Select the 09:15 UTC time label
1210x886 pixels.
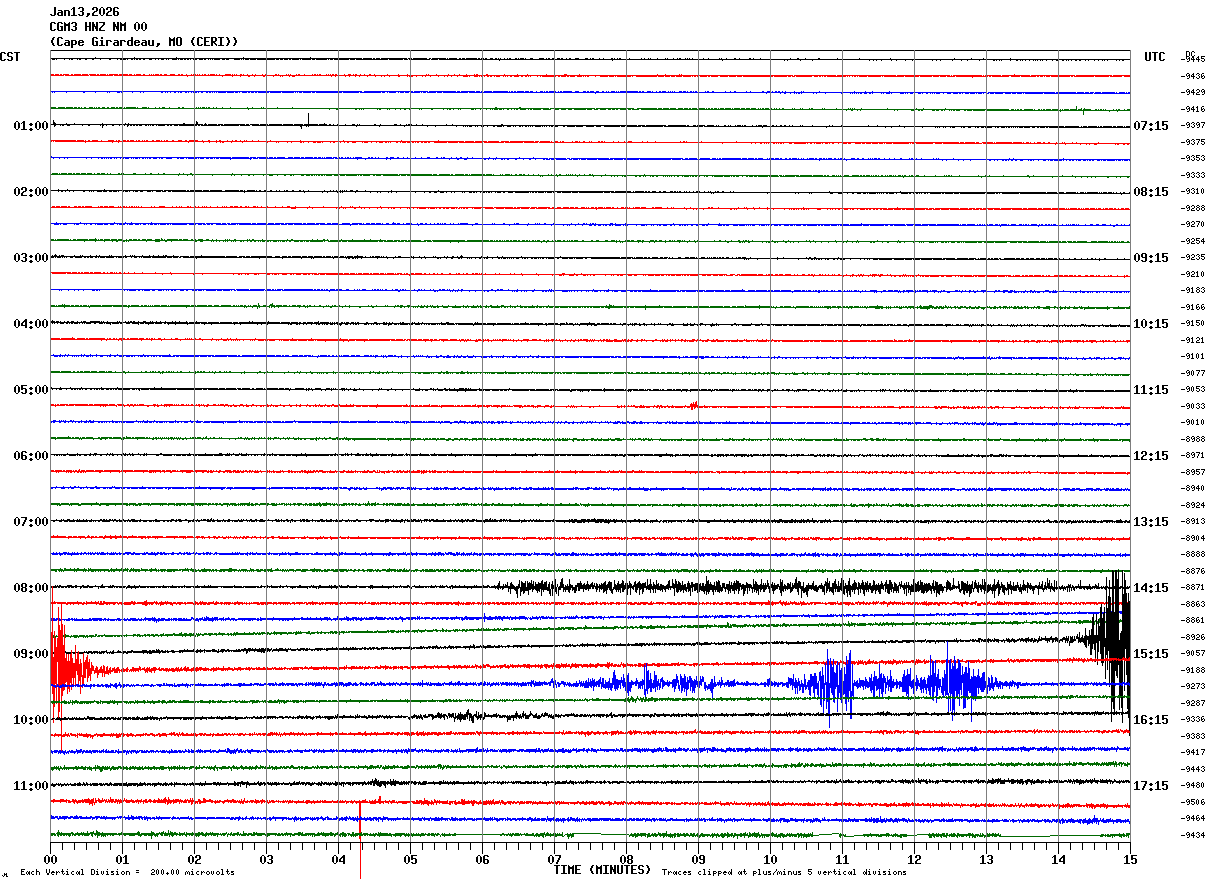point(1151,258)
